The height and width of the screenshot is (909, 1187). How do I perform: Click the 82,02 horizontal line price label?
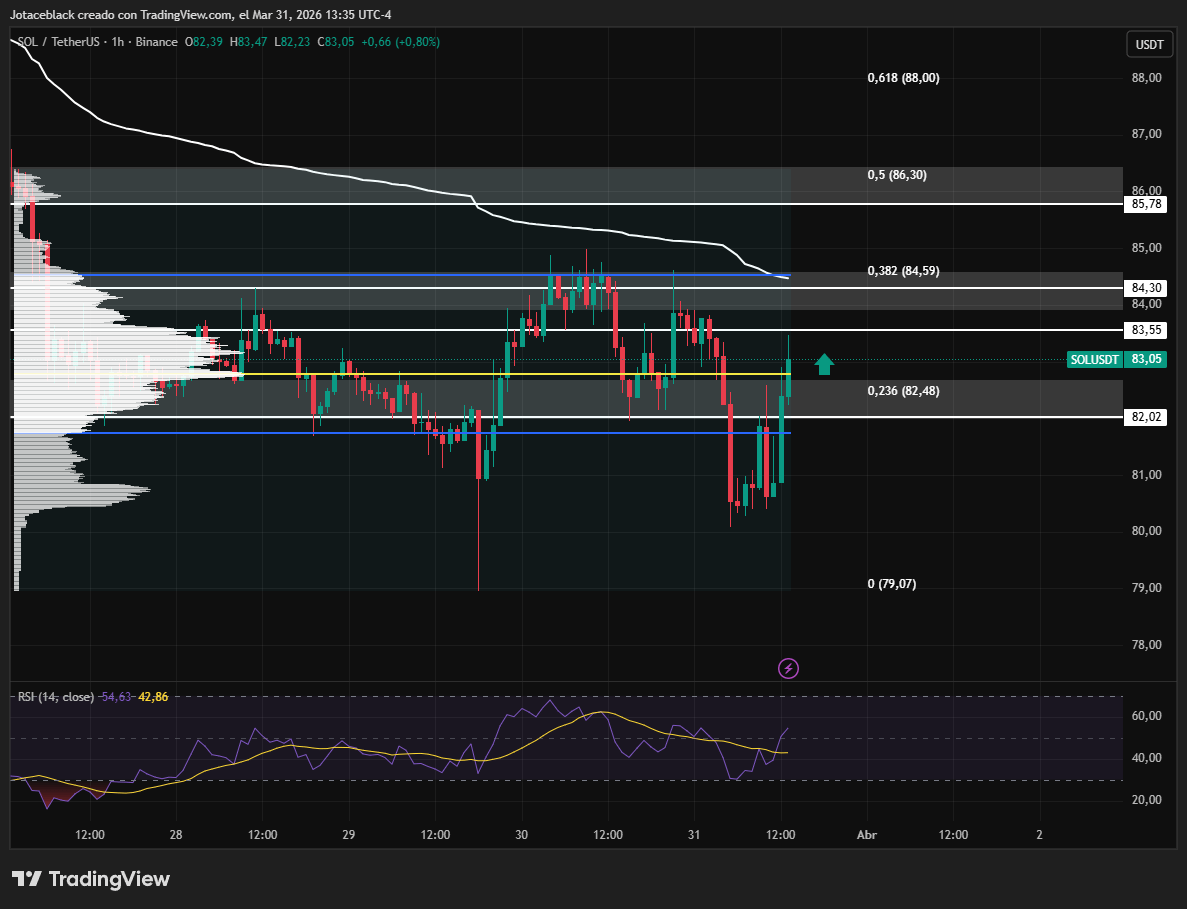[1145, 417]
